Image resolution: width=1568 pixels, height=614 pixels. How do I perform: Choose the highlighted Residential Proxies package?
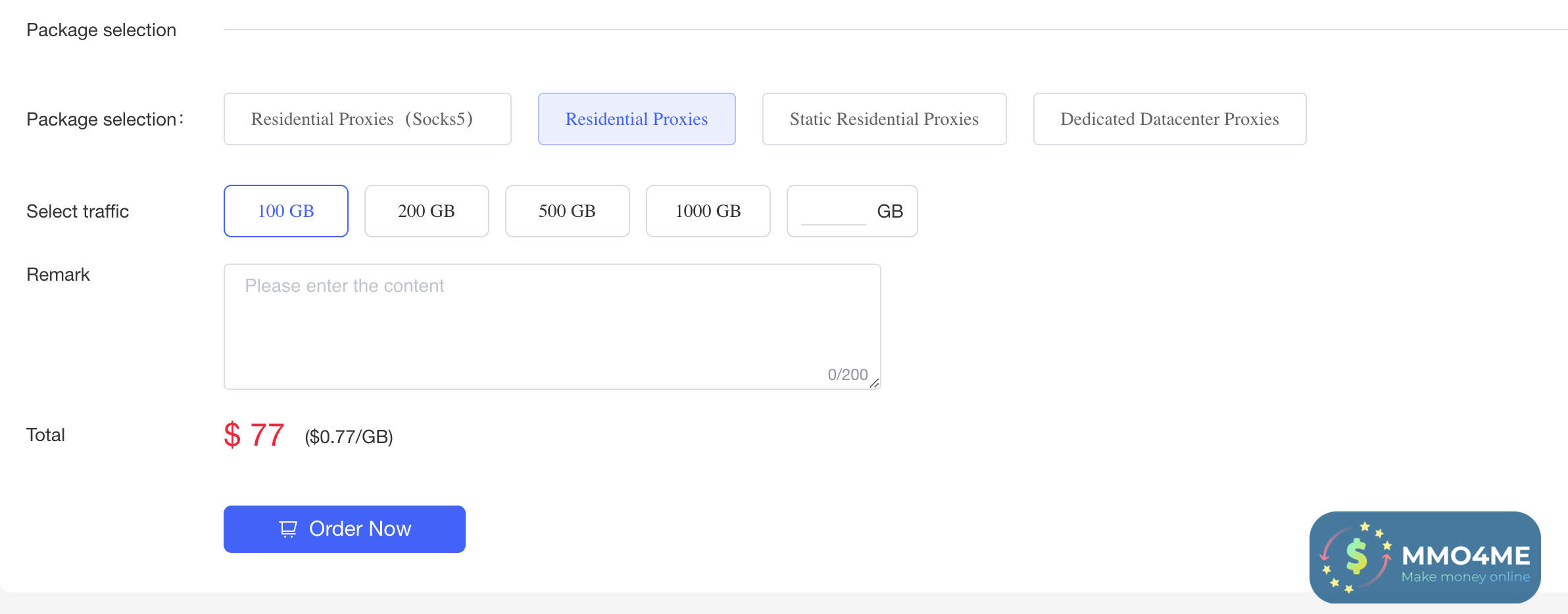pyautogui.click(x=636, y=119)
